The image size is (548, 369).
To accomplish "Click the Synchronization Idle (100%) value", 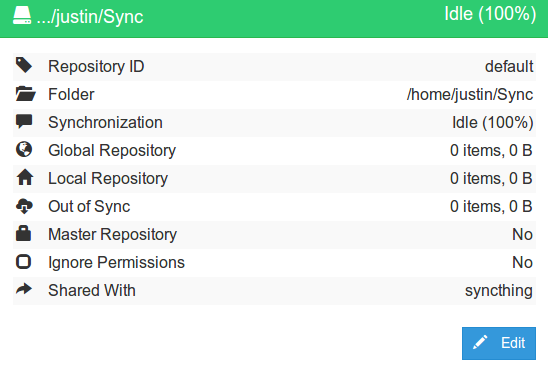I will [493, 123].
